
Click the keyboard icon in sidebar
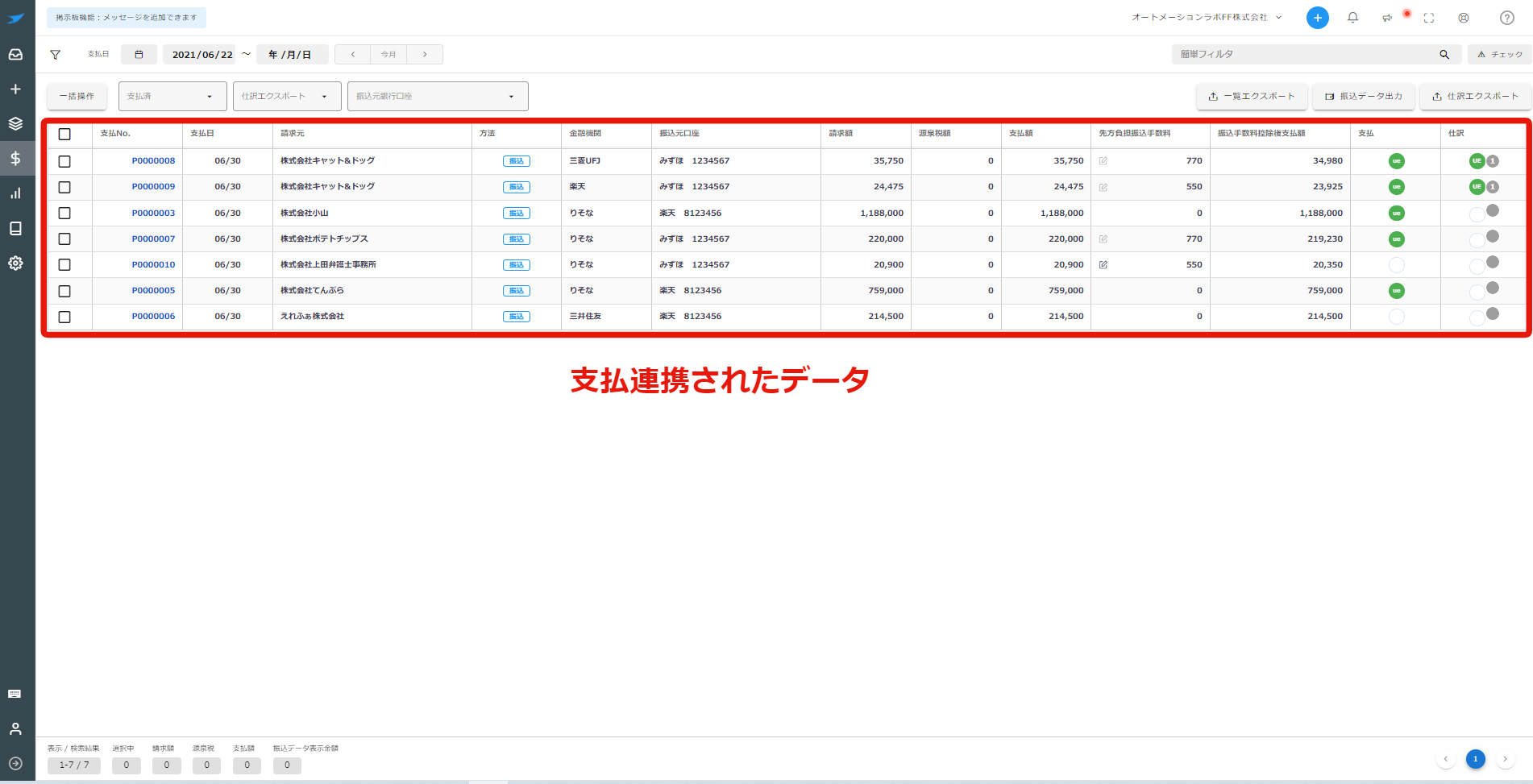click(x=15, y=694)
